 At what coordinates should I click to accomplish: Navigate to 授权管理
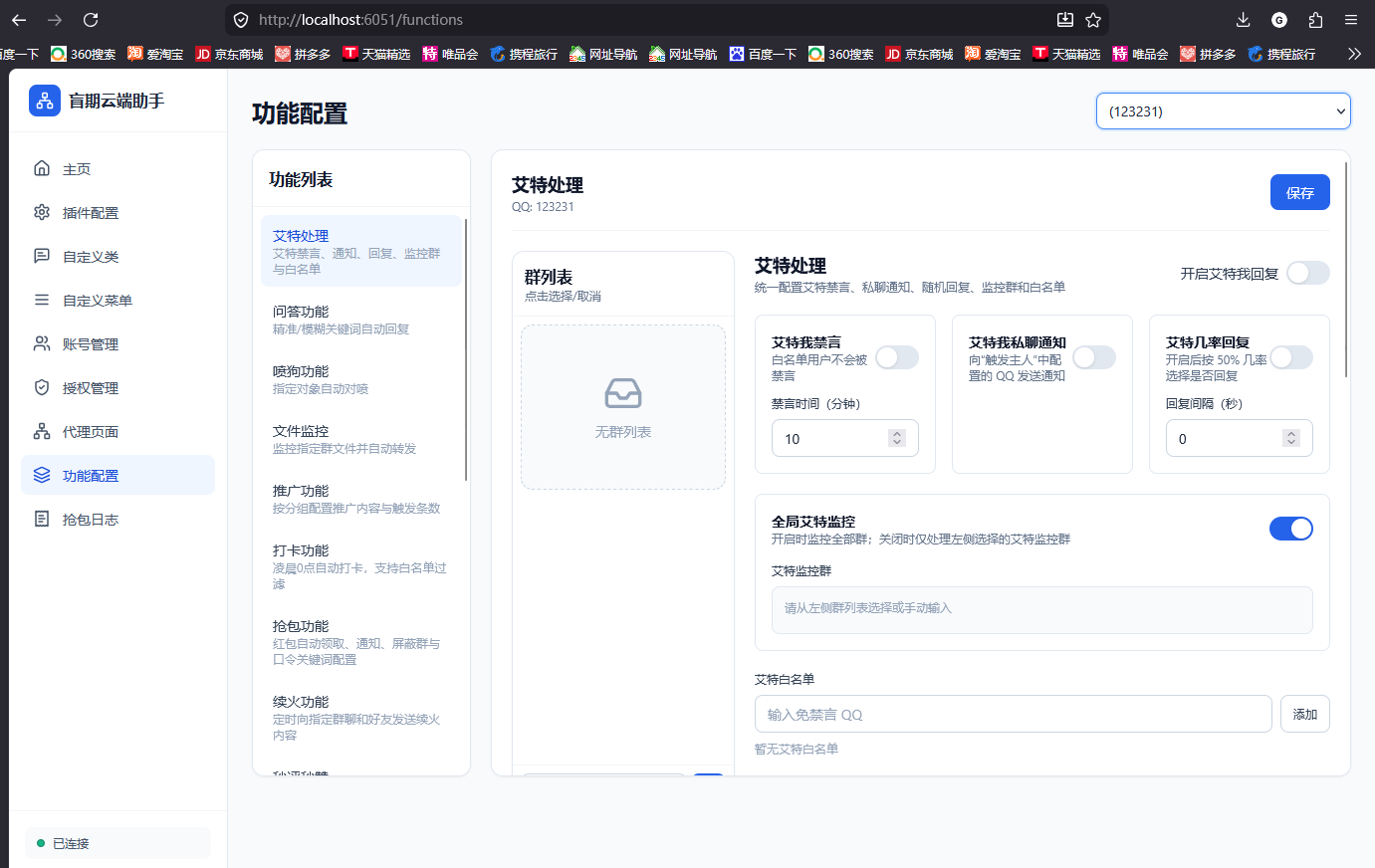[x=117, y=388]
